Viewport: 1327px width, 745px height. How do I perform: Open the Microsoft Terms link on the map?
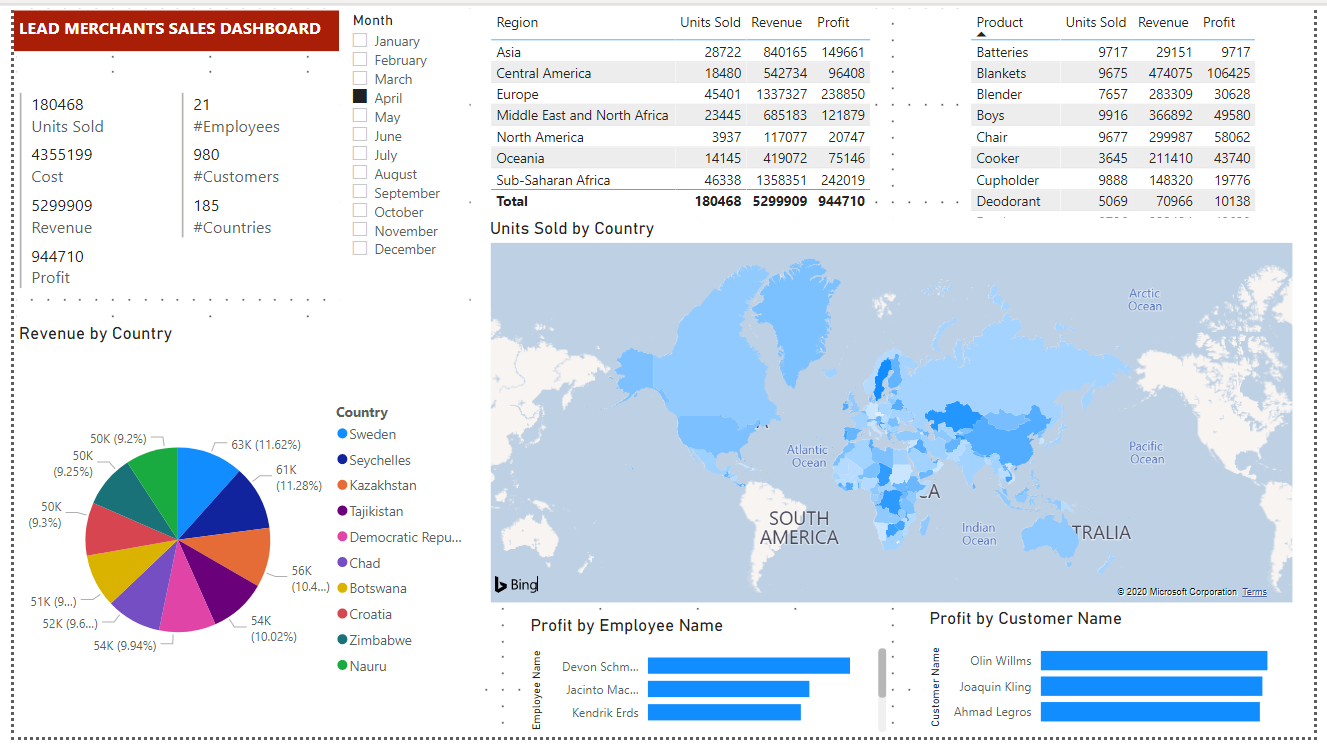[1253, 591]
